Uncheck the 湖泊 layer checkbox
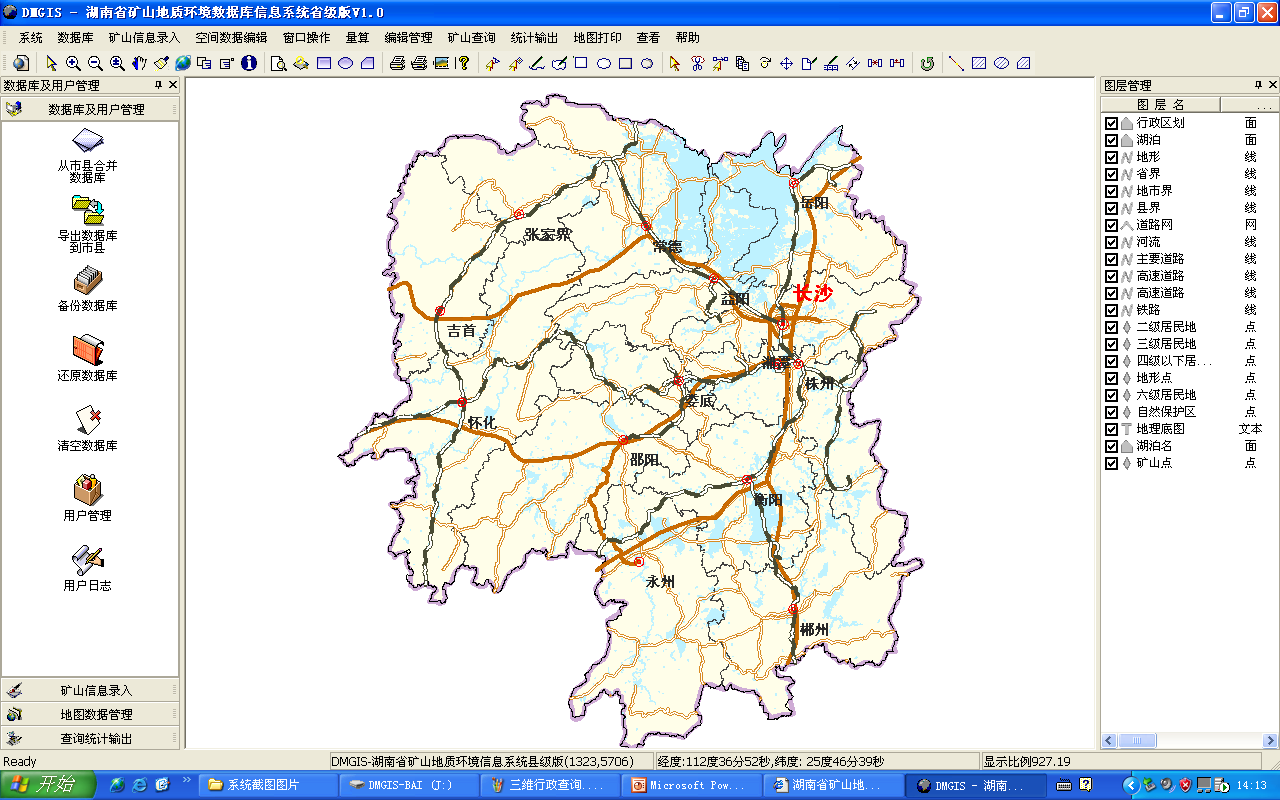This screenshot has height=800, width=1280. coord(1111,140)
